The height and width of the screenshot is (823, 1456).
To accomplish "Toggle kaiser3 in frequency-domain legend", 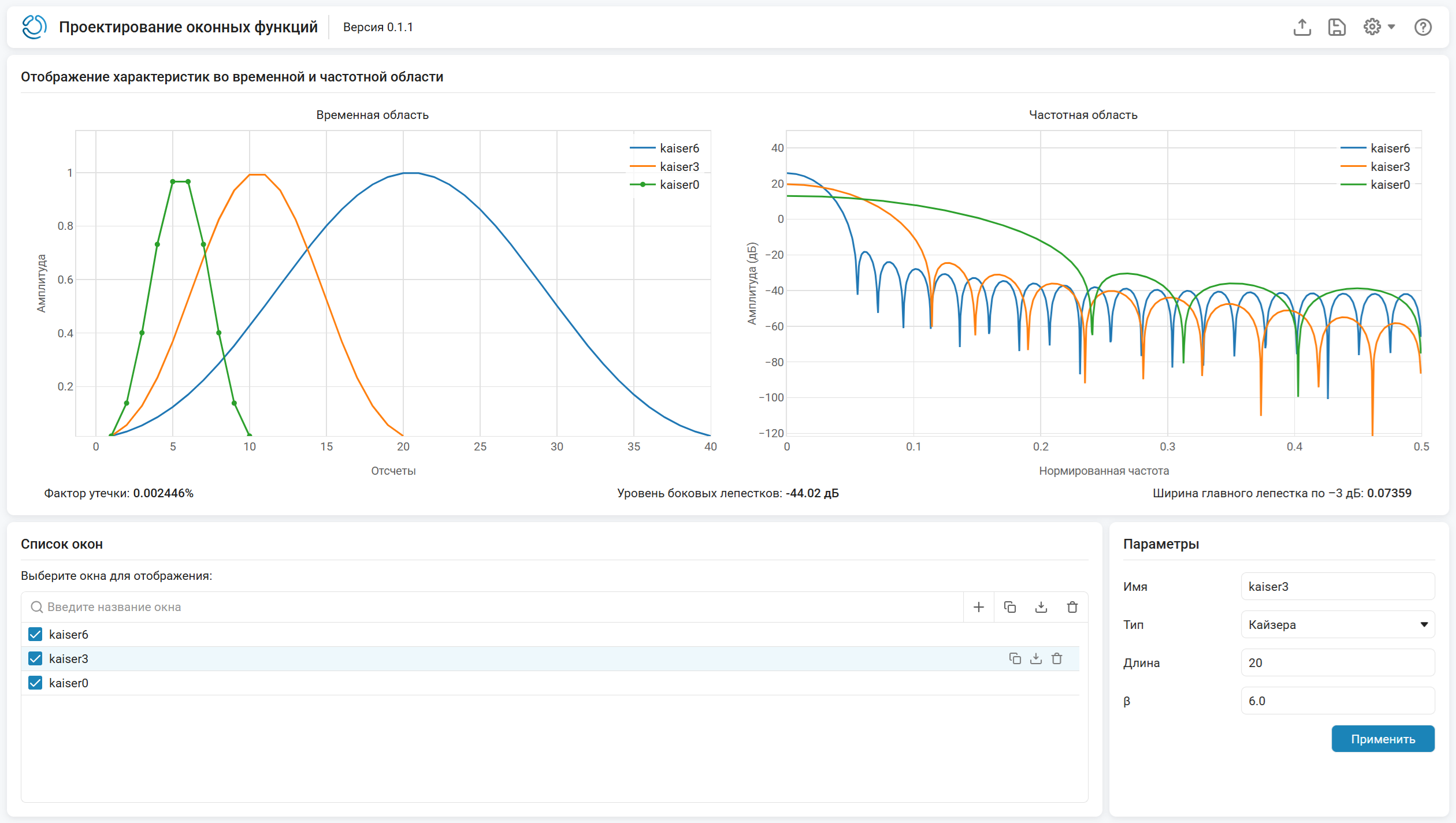I will click(1375, 166).
